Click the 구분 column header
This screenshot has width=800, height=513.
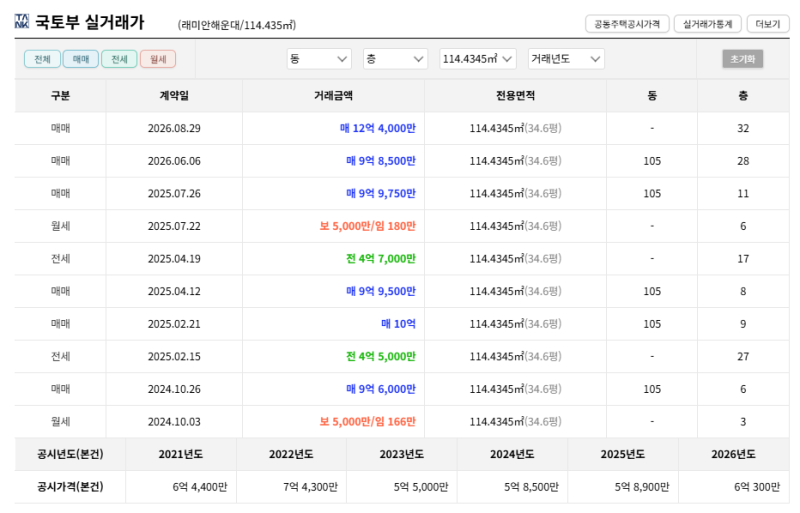(60, 95)
